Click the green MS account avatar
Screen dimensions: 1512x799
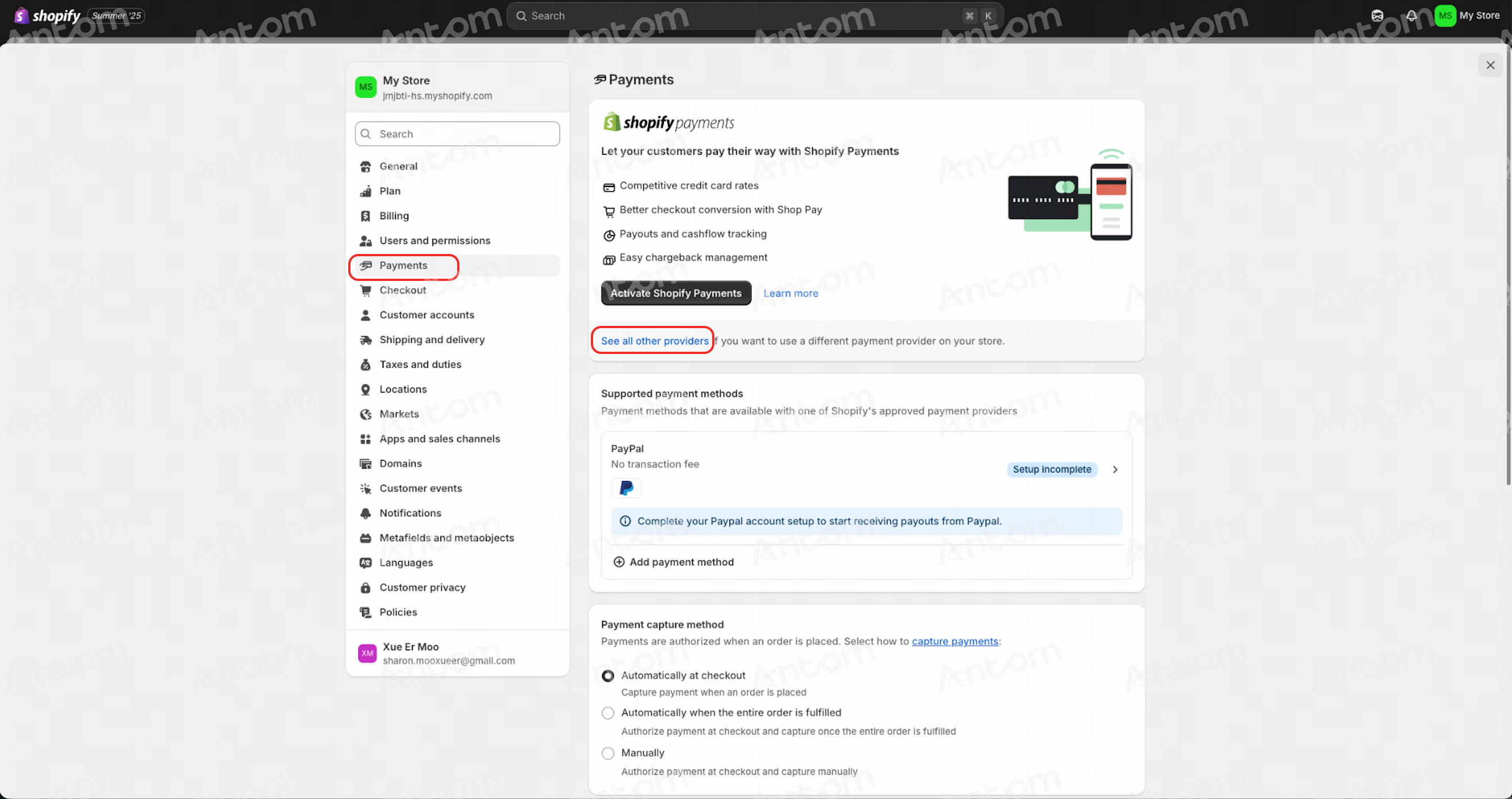pos(1445,16)
